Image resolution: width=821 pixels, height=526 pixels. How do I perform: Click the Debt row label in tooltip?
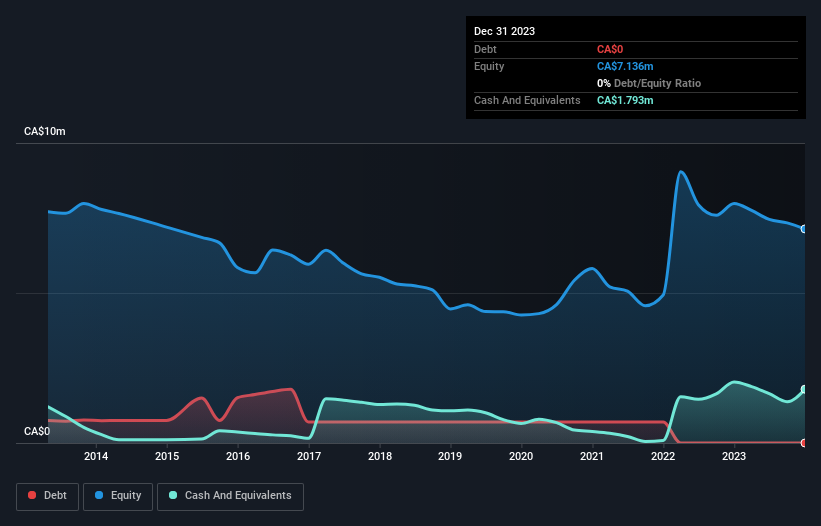click(x=485, y=49)
